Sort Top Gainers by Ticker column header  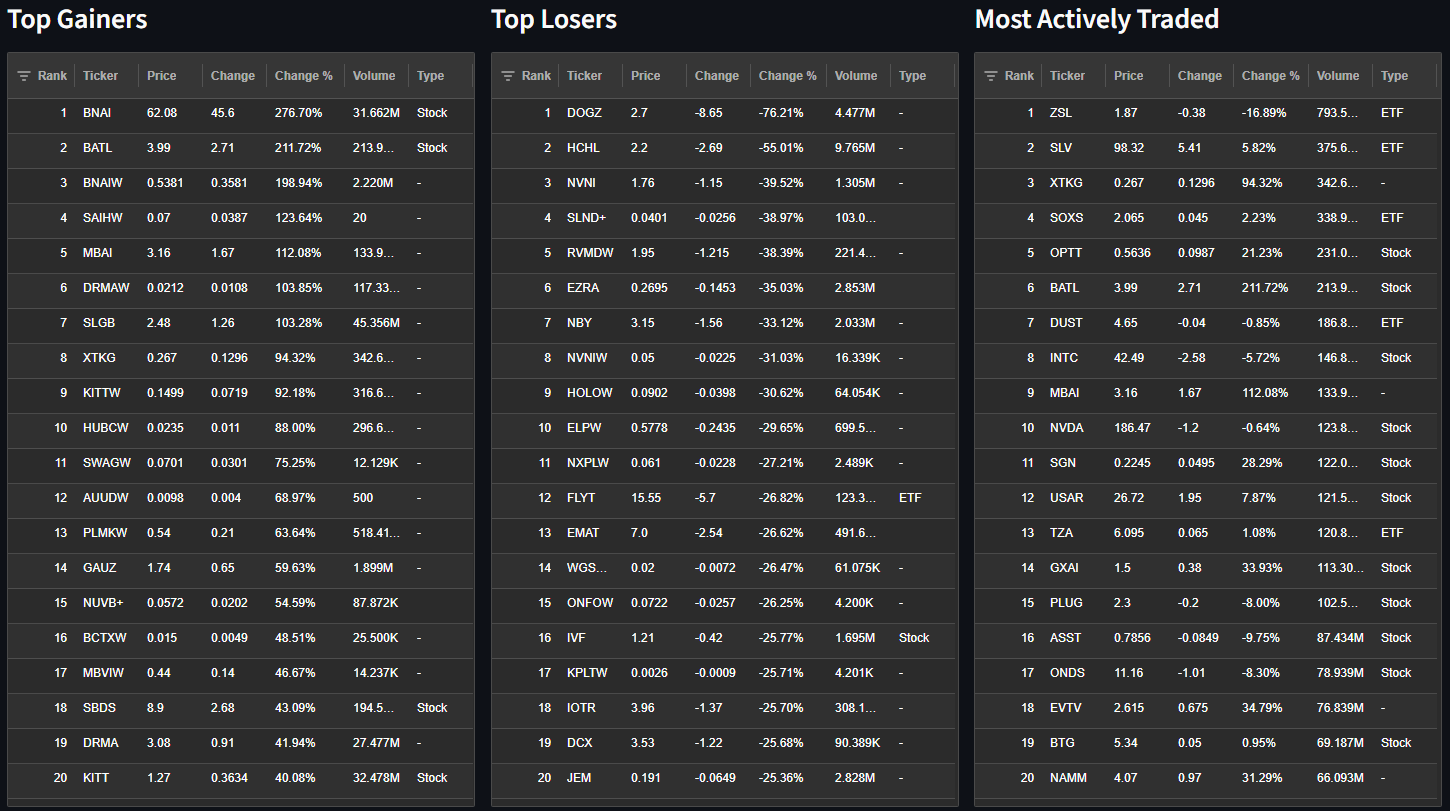point(100,76)
